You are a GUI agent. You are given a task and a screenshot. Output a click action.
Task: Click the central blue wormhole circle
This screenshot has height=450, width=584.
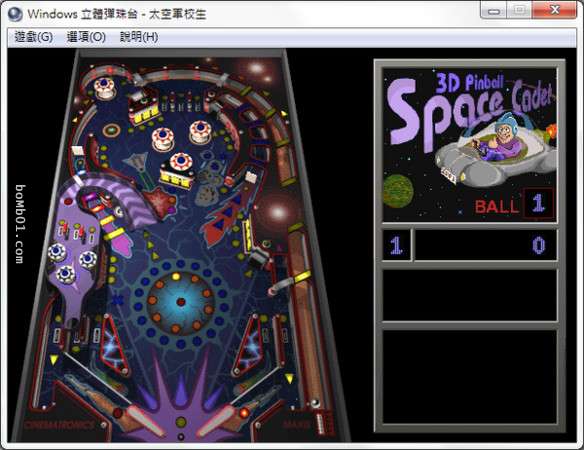(x=181, y=301)
